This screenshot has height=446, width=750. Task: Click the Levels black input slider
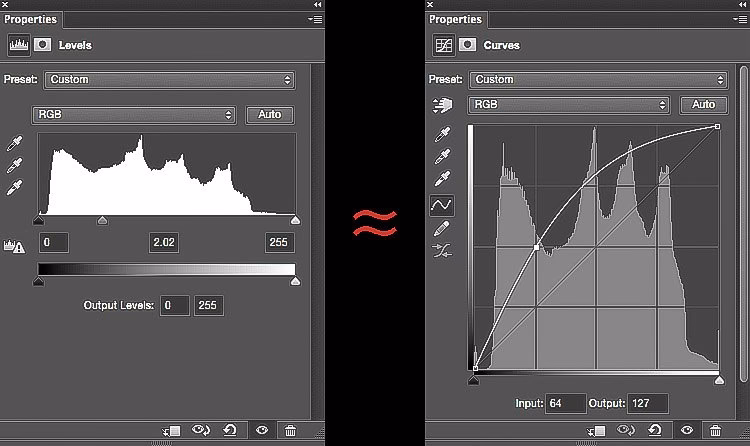click(x=39, y=220)
